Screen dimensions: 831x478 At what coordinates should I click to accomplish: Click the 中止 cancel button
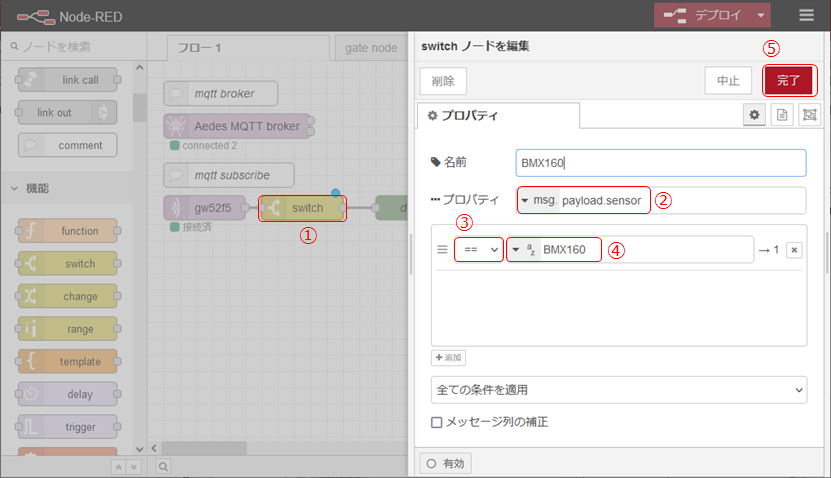(x=727, y=80)
